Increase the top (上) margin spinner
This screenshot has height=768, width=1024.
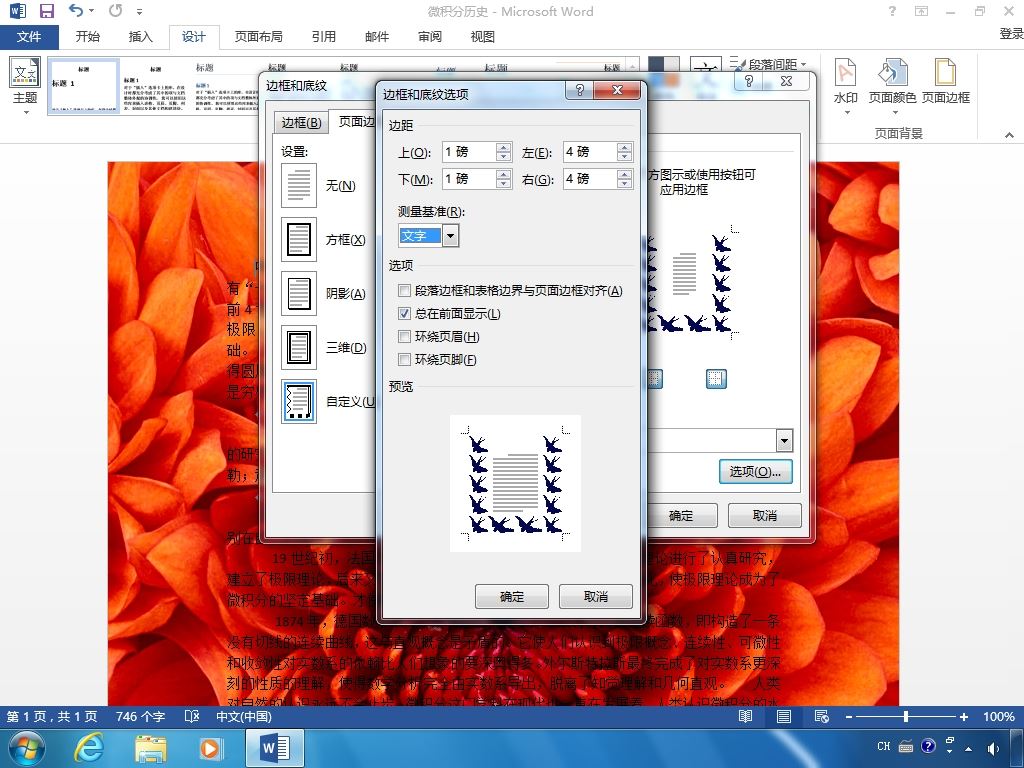pyautogui.click(x=503, y=148)
